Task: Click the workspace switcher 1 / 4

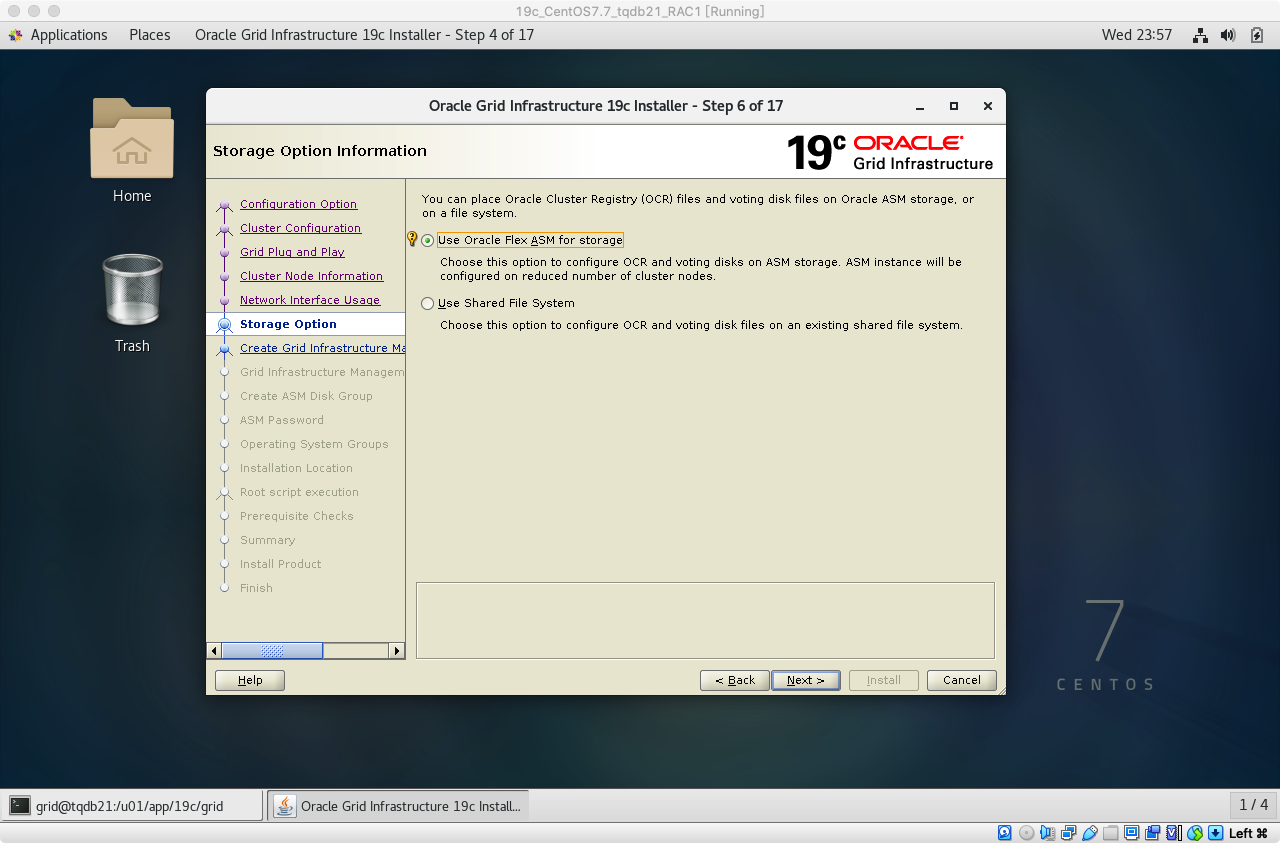Action: click(x=1253, y=805)
